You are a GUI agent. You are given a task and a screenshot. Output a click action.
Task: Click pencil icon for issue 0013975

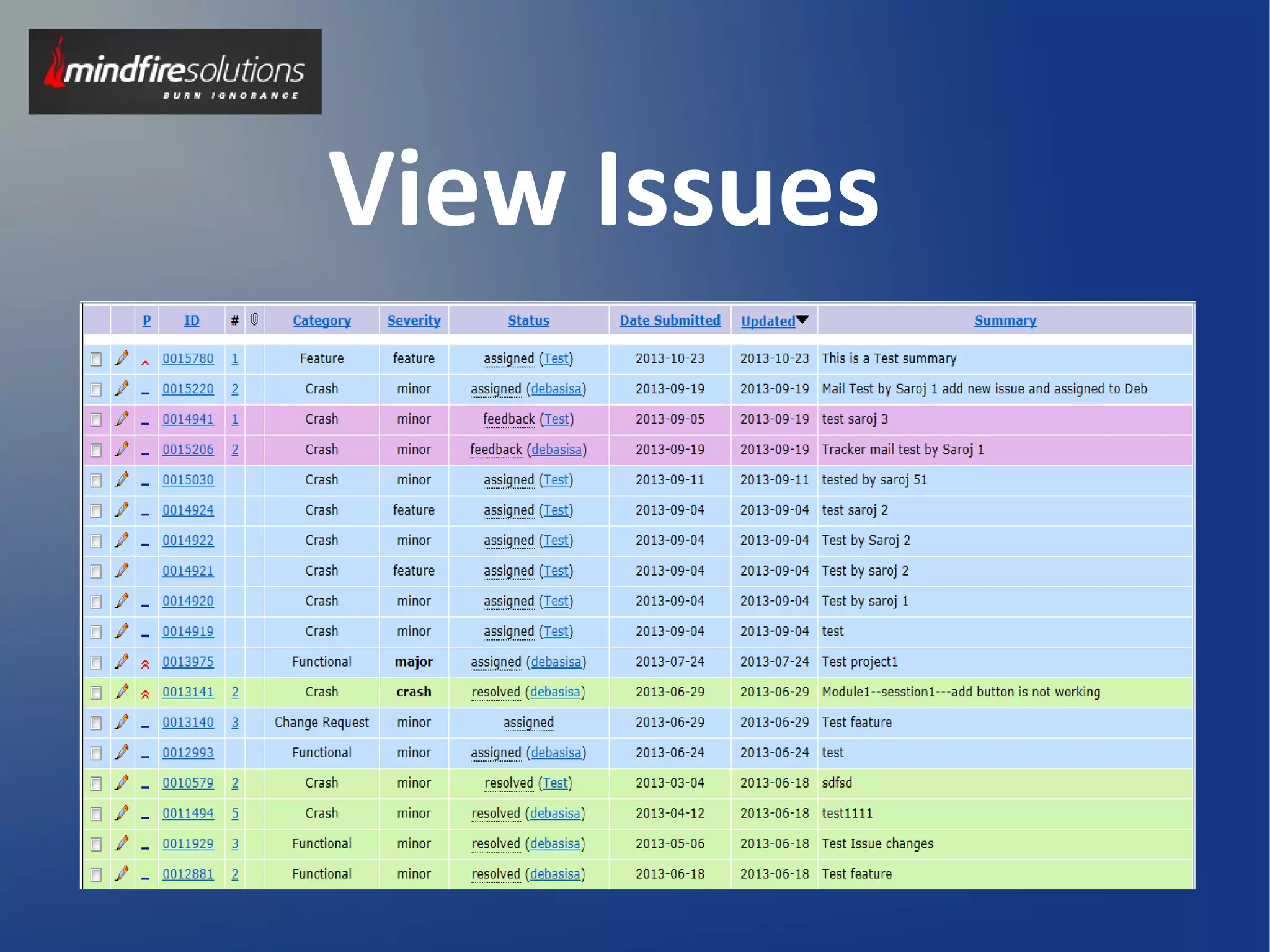[122, 662]
